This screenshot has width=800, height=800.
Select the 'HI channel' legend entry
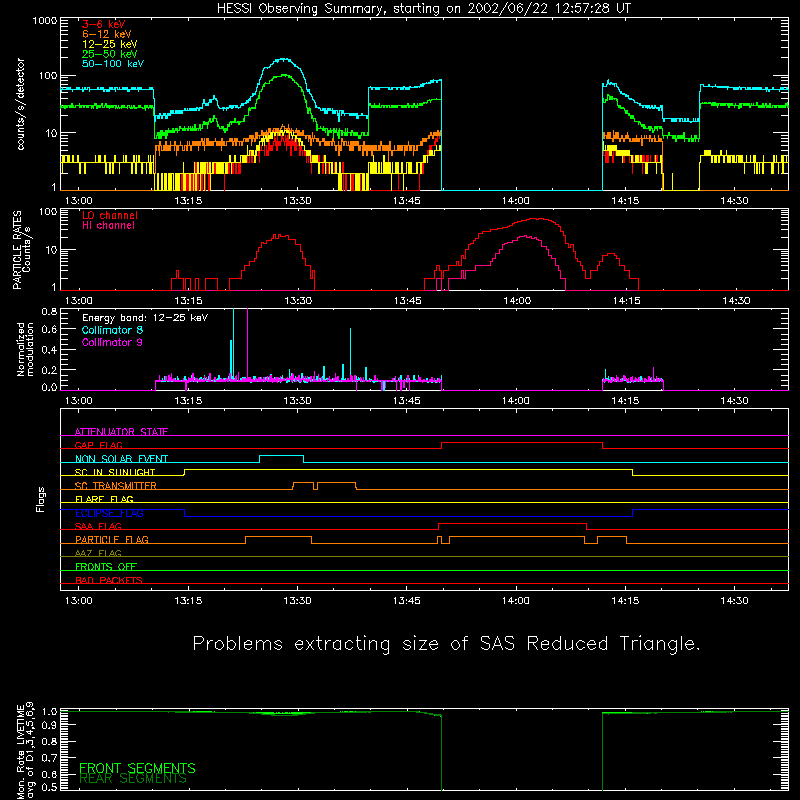click(108, 226)
